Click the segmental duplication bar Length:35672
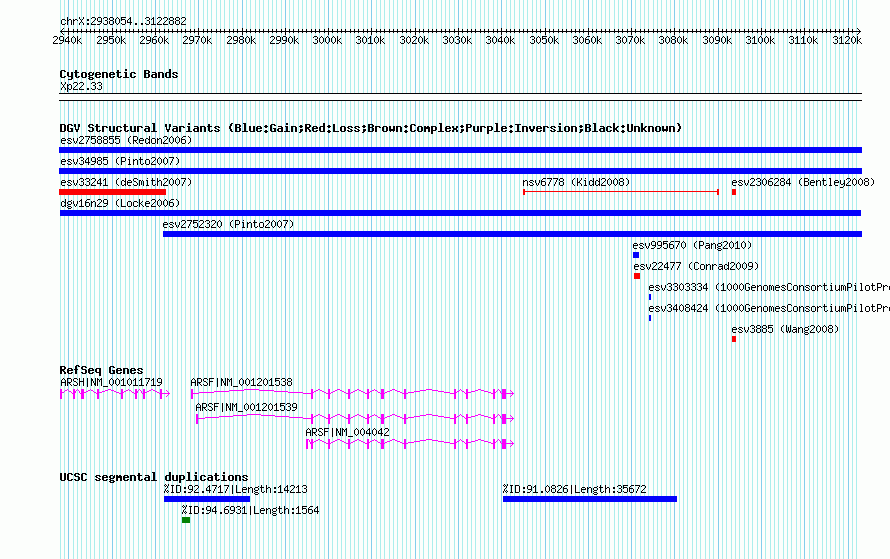The height and width of the screenshot is (559, 890). (x=590, y=499)
